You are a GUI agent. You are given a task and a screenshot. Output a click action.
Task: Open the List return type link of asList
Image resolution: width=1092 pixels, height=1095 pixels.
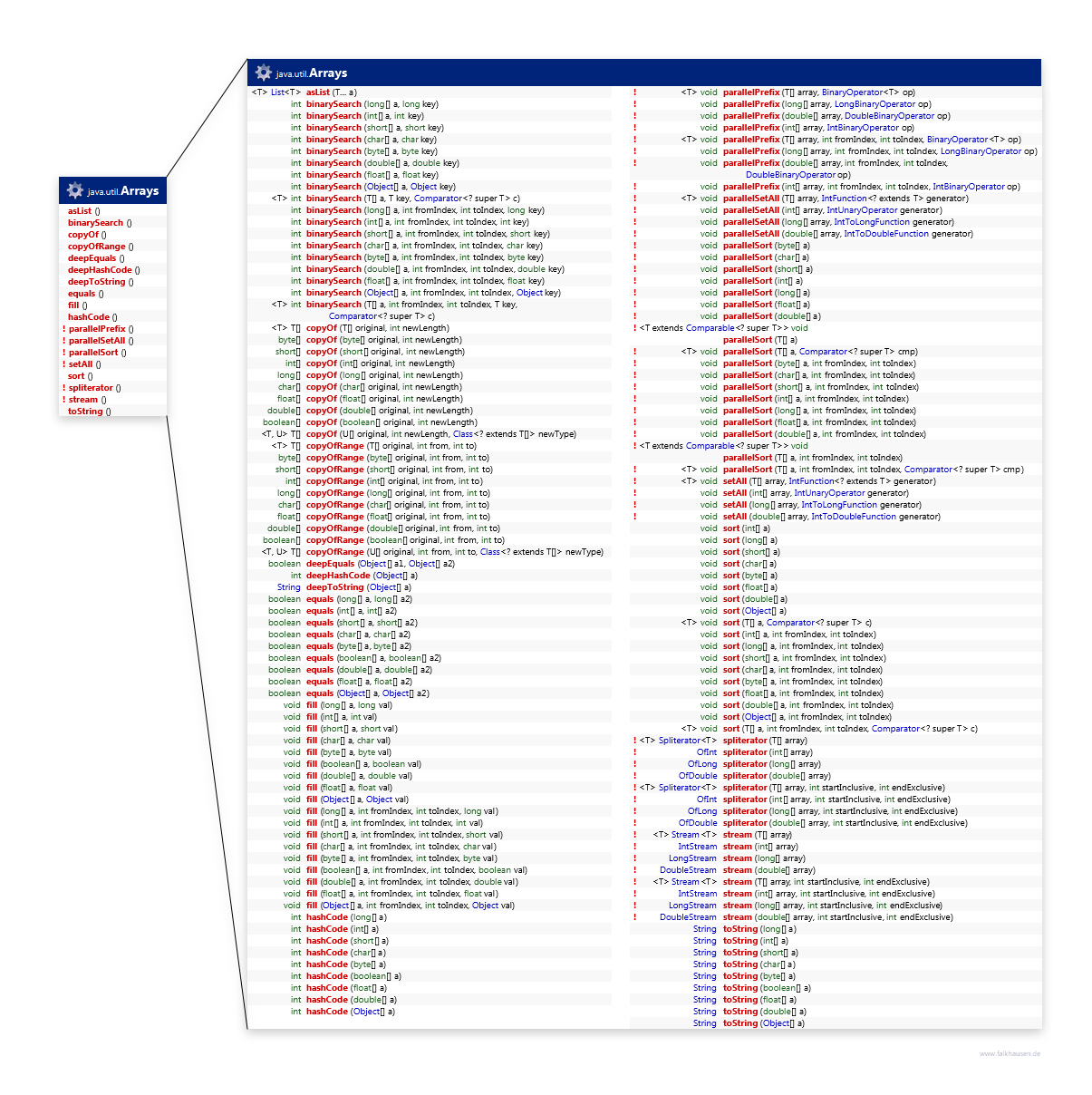(278, 92)
